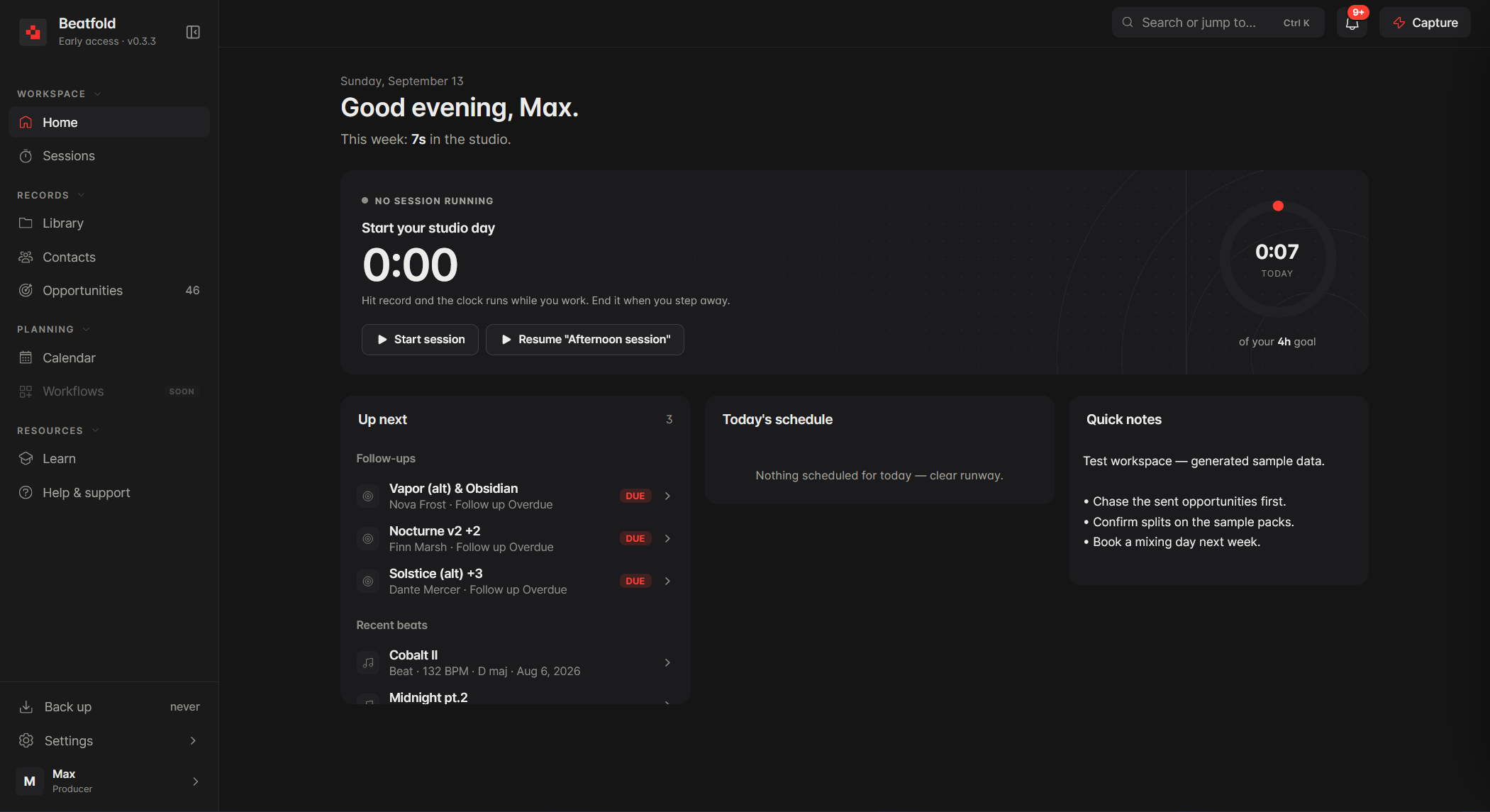Image resolution: width=1490 pixels, height=812 pixels.
Task: Collapse the Workspace section
Action: pos(97,94)
